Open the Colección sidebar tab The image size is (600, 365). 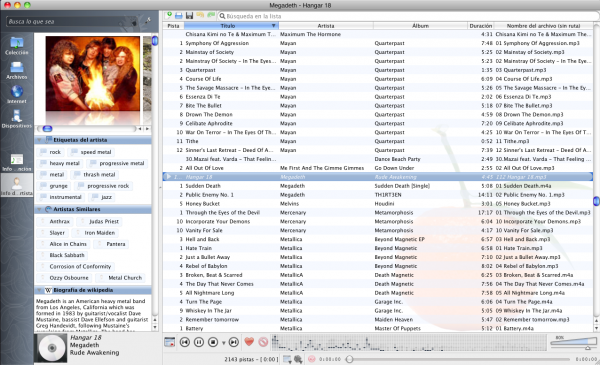16,46
